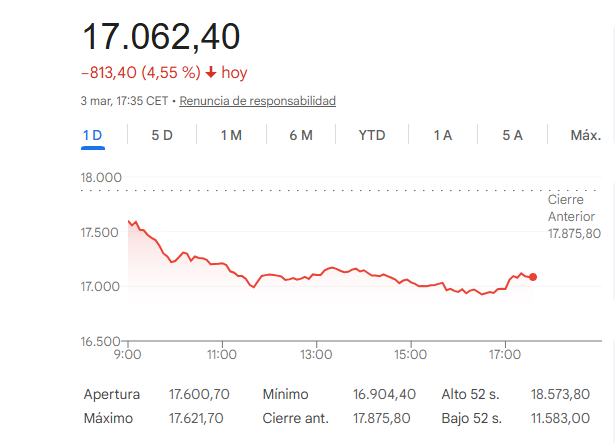Screen dimensions: 615x443
Task: Click the red down arrow icon
Action: (211, 73)
